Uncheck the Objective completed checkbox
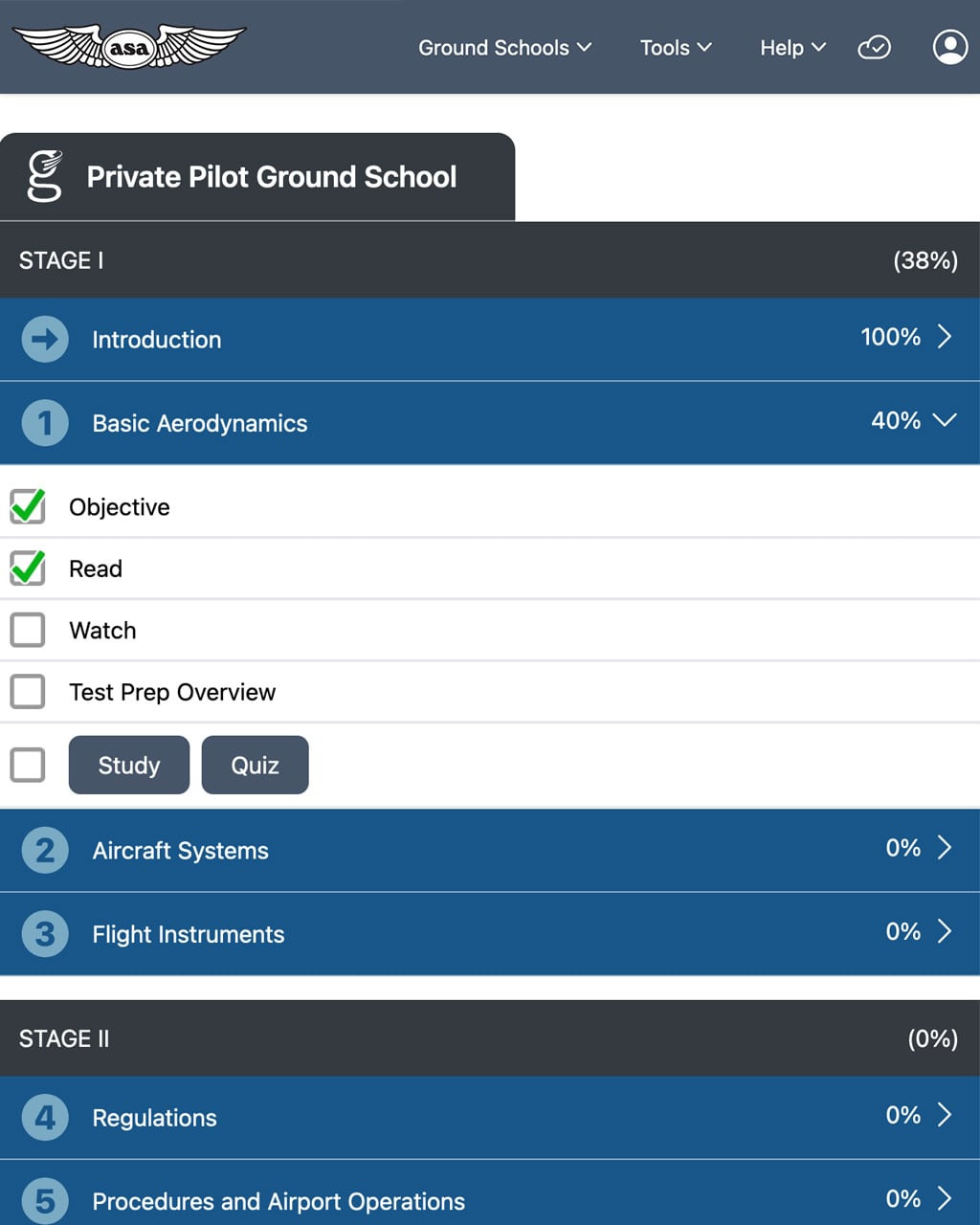This screenshot has height=1225, width=980. [28, 507]
